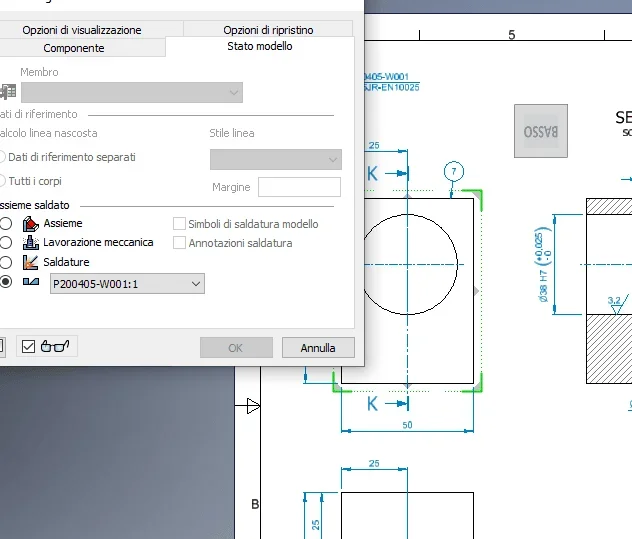
Task: Click the Lavorazione meccanica icon
Action: (x=31, y=243)
